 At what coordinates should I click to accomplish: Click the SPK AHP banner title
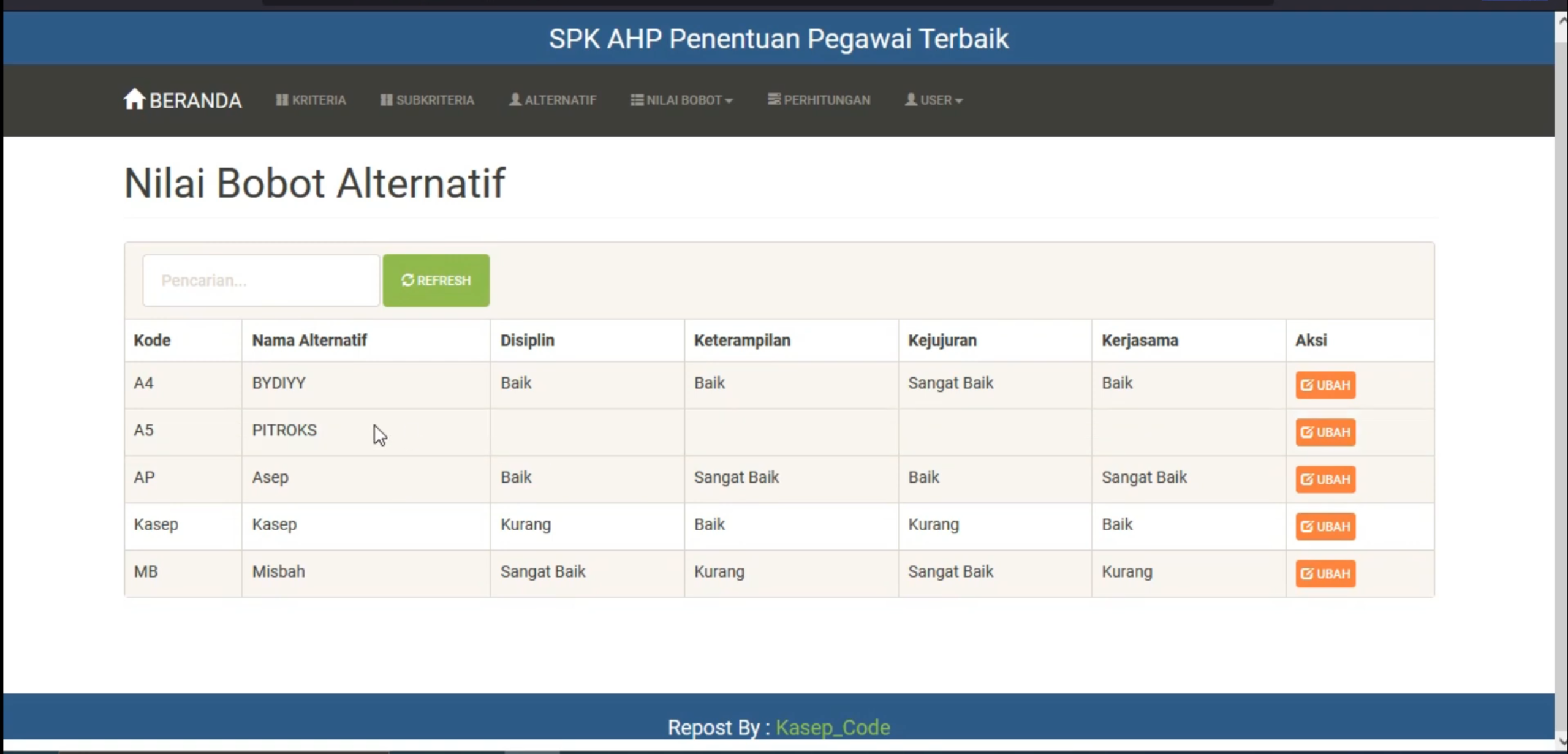(x=778, y=39)
